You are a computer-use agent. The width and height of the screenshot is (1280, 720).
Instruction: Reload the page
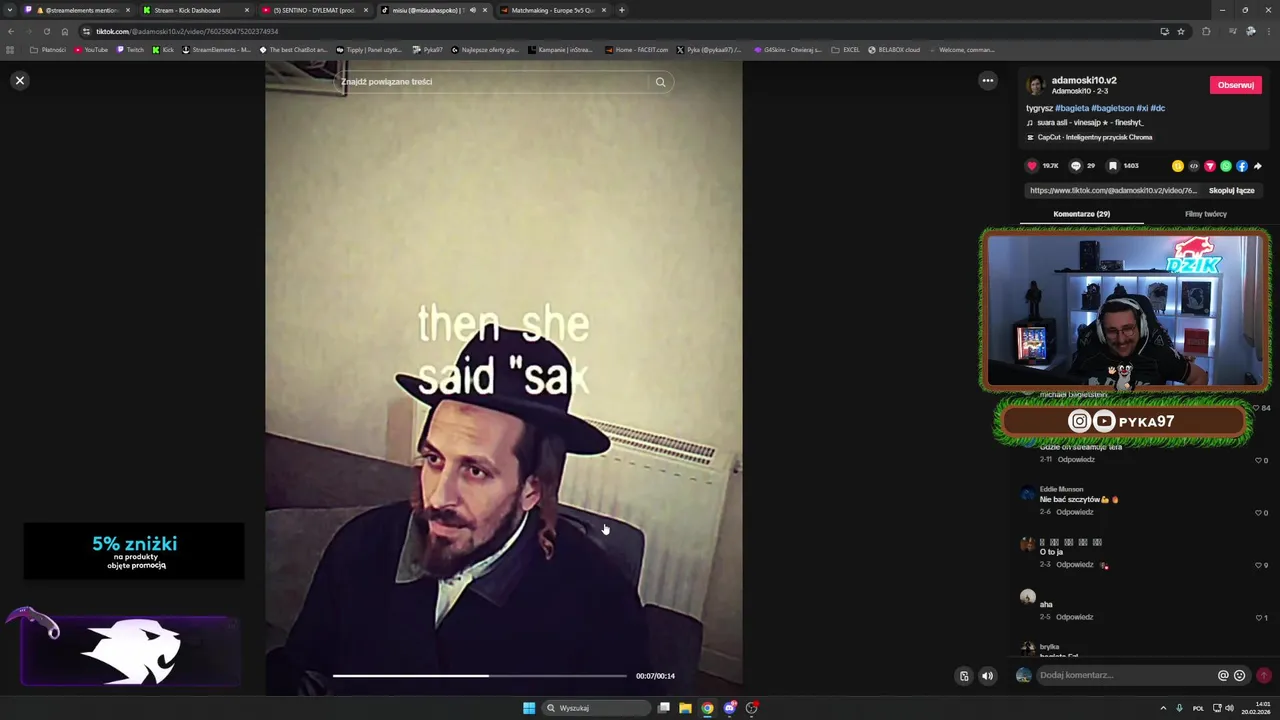(46, 31)
